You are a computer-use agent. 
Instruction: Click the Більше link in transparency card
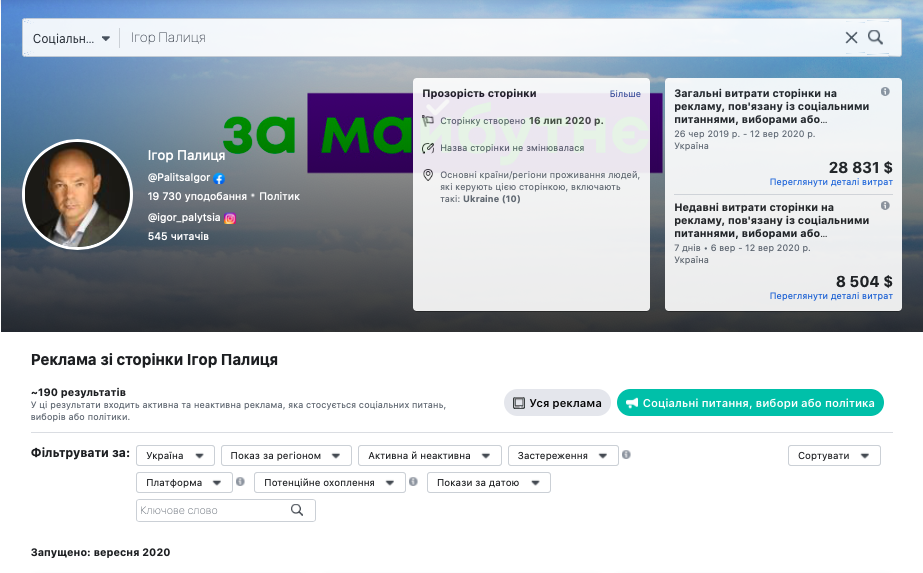pos(625,94)
